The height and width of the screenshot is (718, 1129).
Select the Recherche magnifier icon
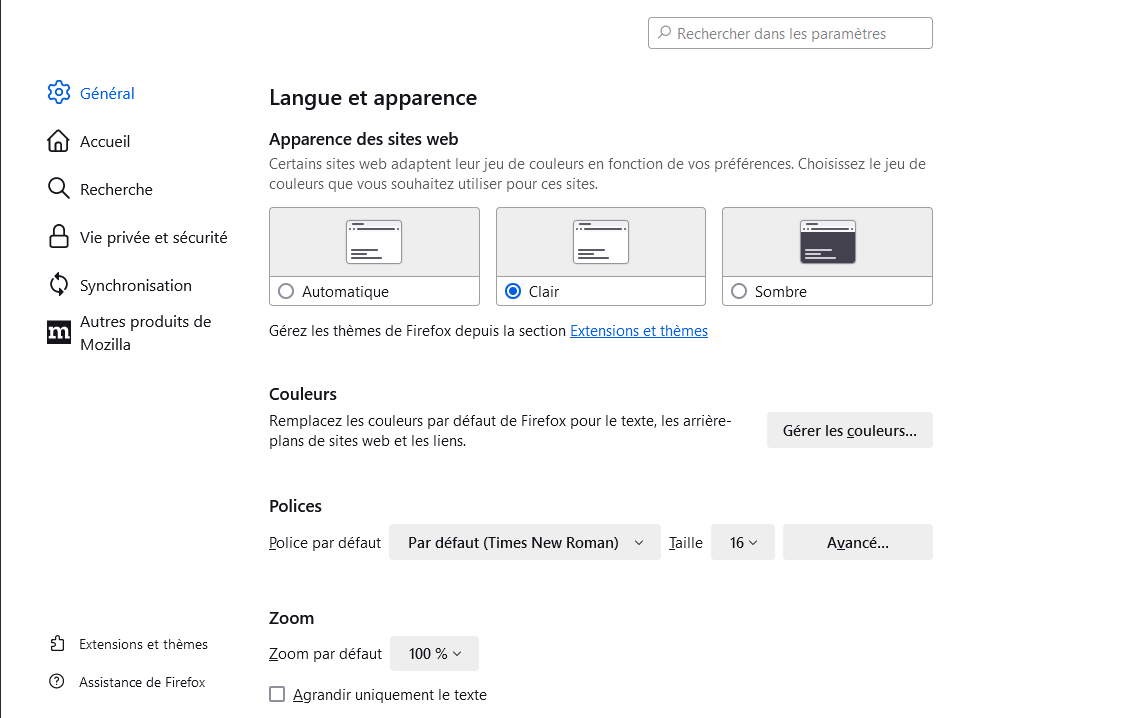pos(59,189)
